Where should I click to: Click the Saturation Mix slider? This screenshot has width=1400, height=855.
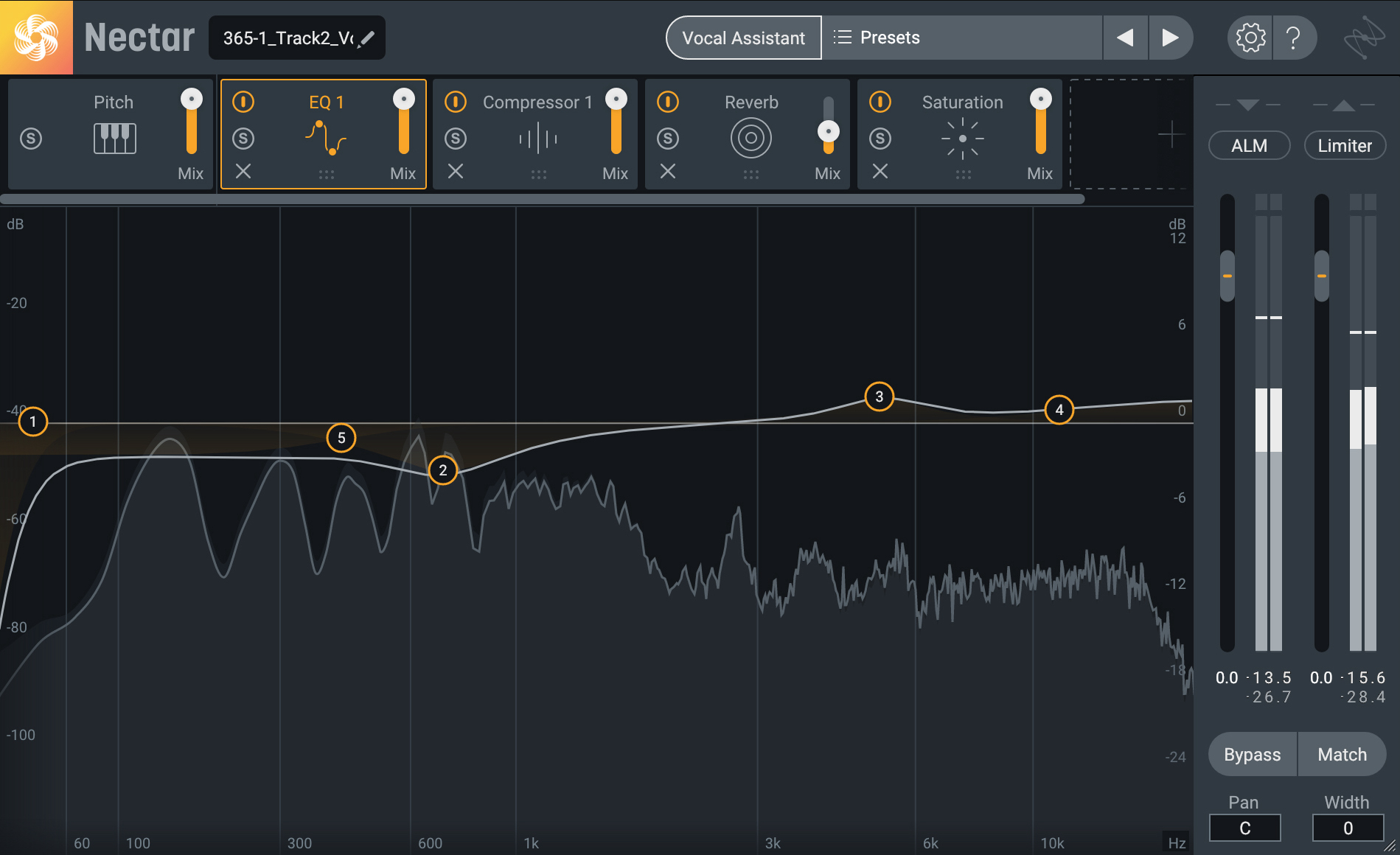click(x=1041, y=122)
